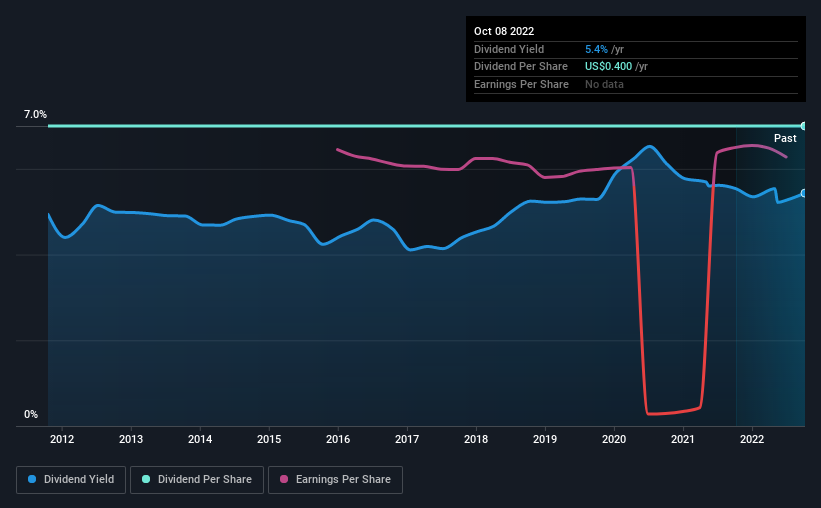Click the 2014 x-axis label

point(200,439)
